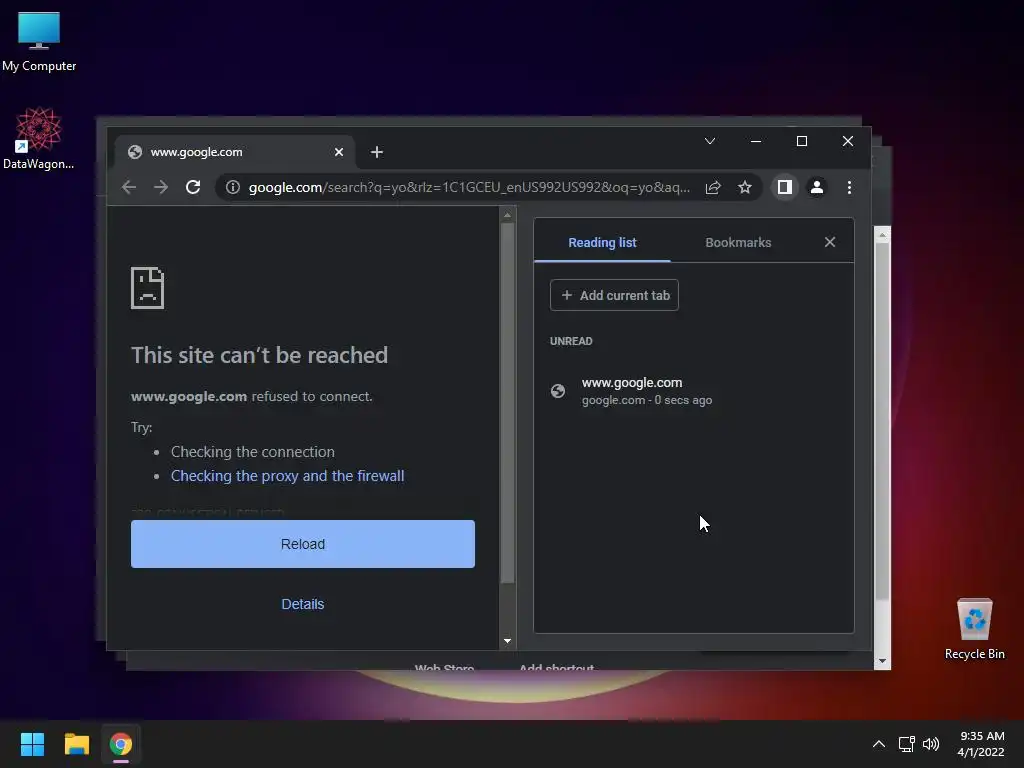Screen dimensions: 1024x768
Task: Bookmark this tab with the star icon
Action: 744,187
